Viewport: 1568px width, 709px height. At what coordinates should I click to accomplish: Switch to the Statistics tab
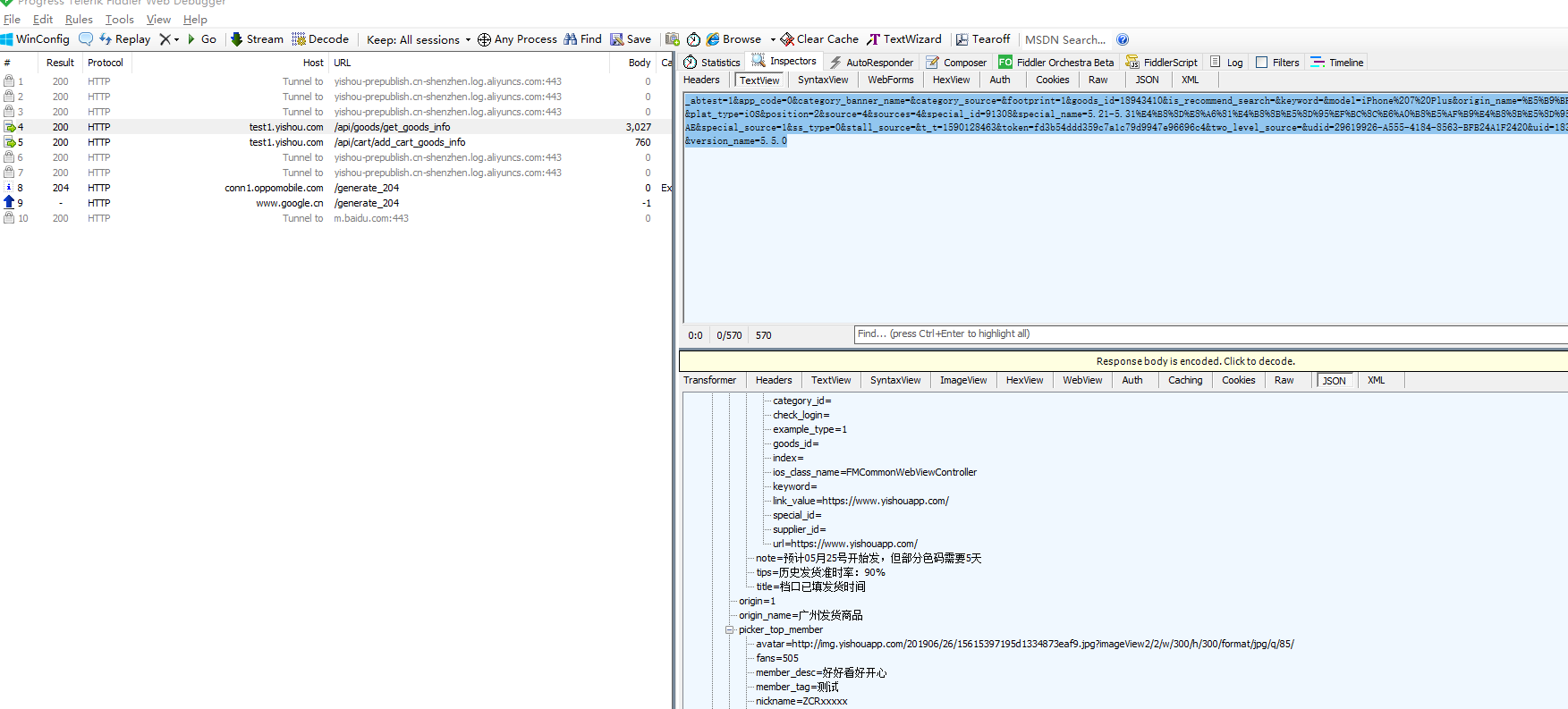[712, 63]
